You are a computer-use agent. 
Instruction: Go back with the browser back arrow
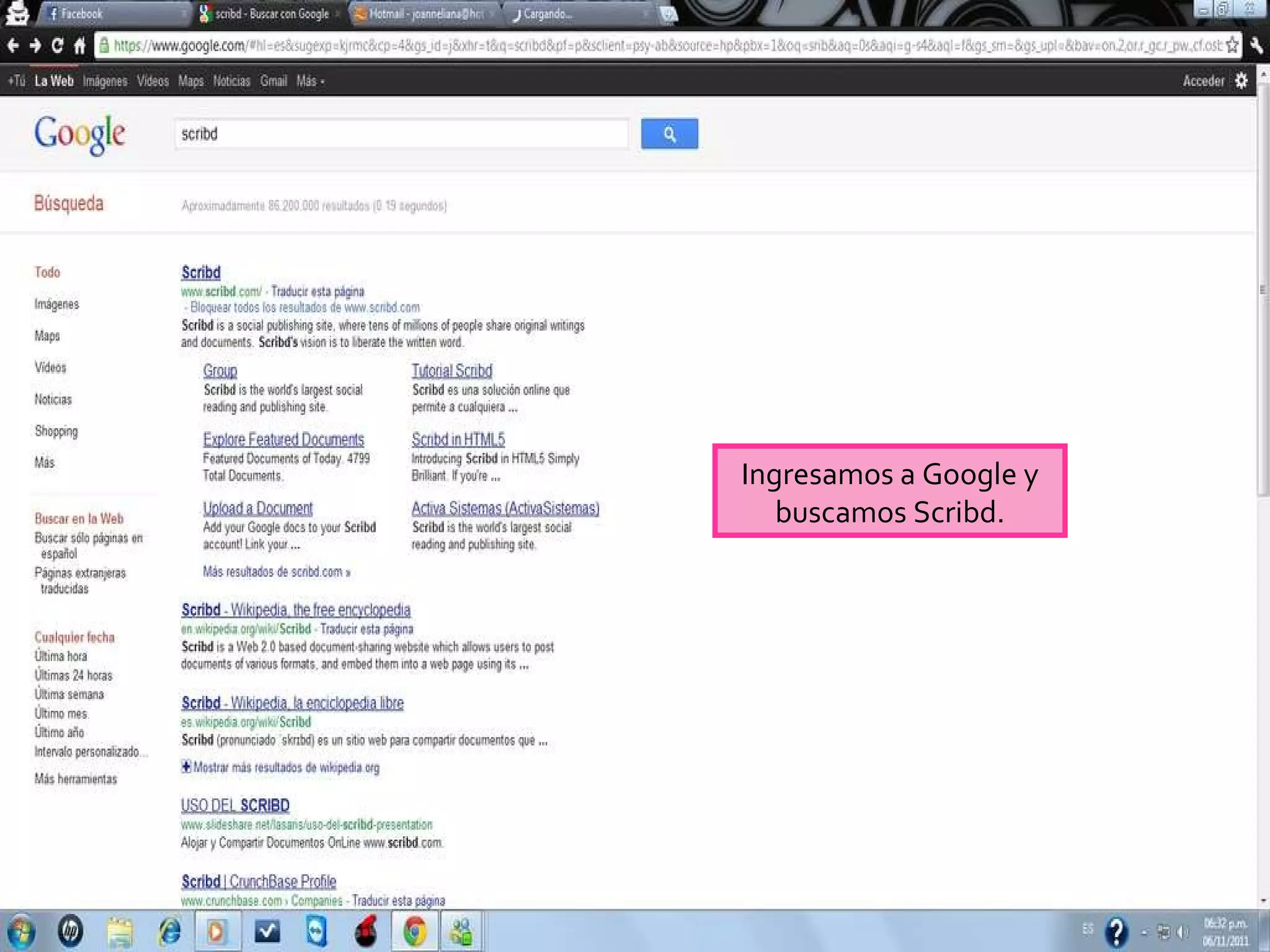pos(13,45)
